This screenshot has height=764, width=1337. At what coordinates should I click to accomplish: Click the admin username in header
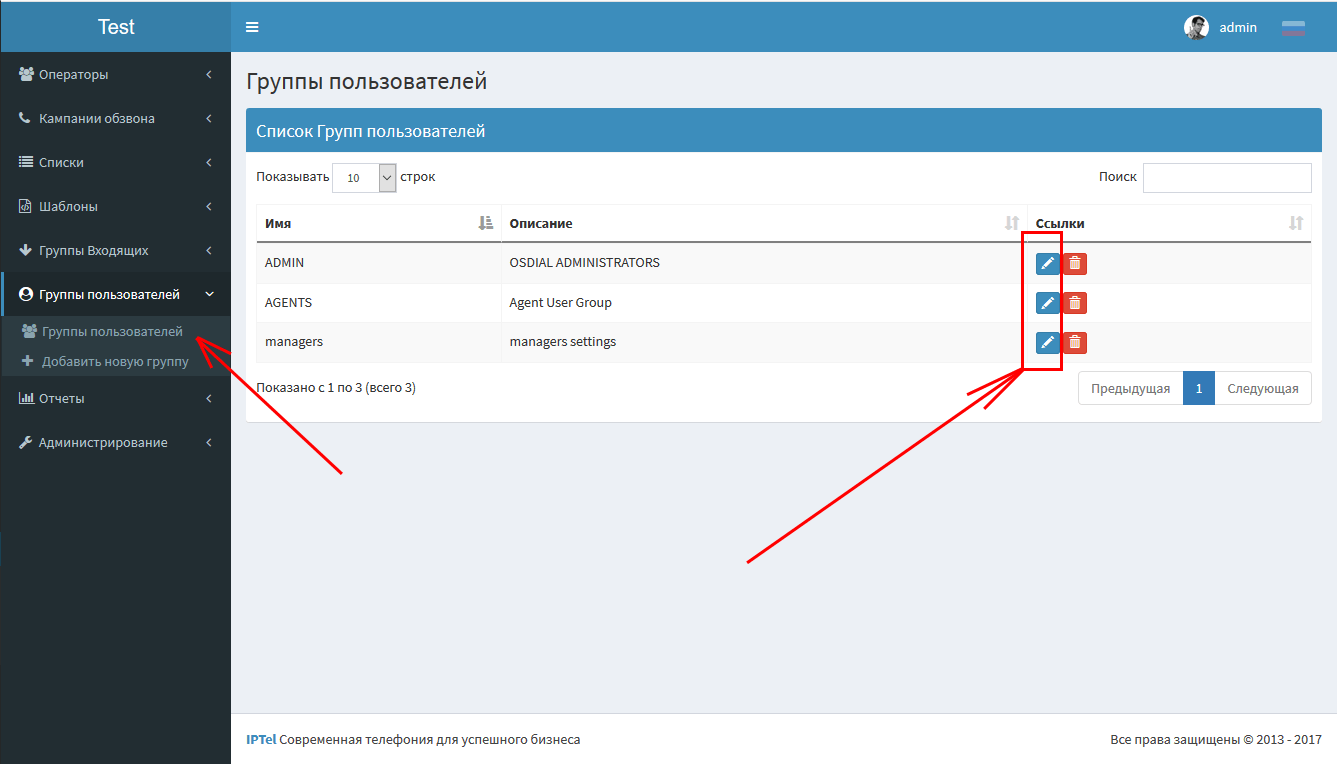[1238, 28]
